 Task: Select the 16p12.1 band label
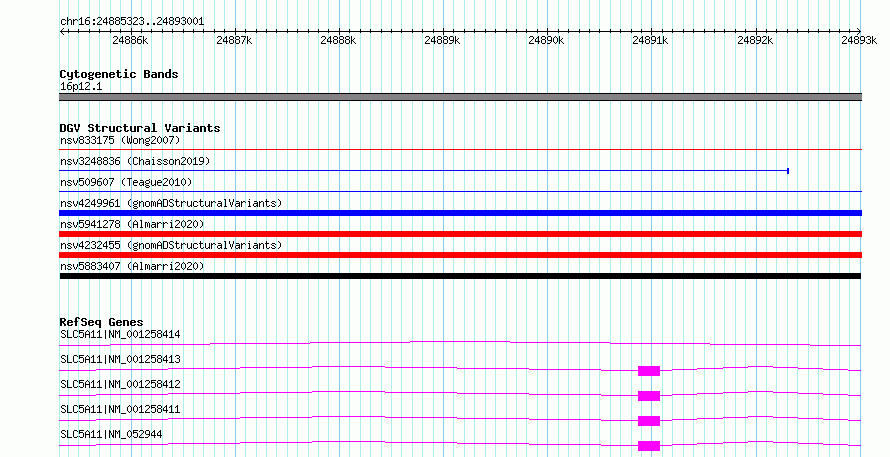click(x=81, y=87)
